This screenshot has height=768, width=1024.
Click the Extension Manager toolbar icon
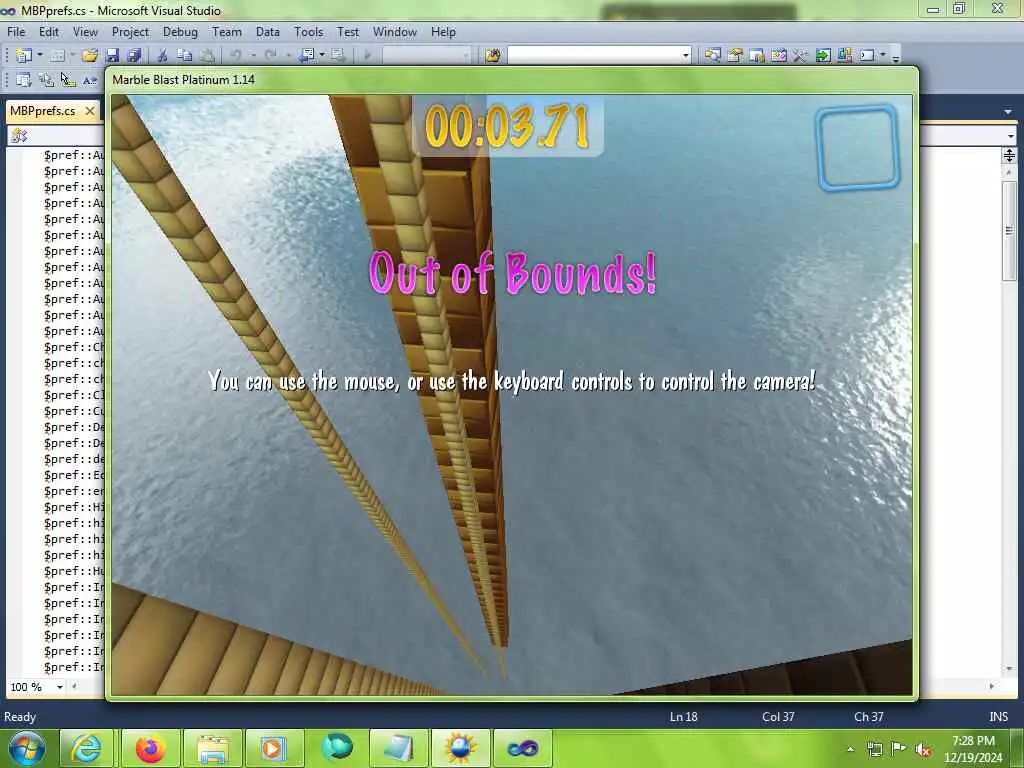[x=844, y=56]
